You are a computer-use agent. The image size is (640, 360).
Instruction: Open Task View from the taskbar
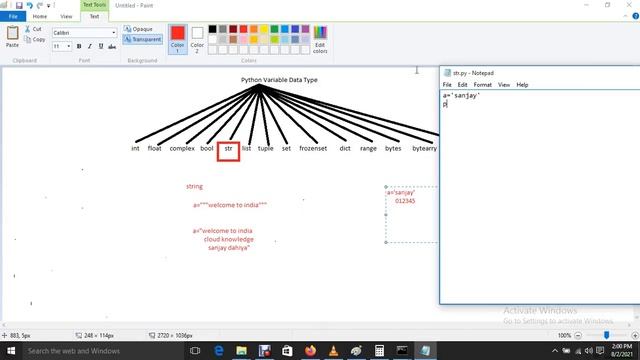195,351
